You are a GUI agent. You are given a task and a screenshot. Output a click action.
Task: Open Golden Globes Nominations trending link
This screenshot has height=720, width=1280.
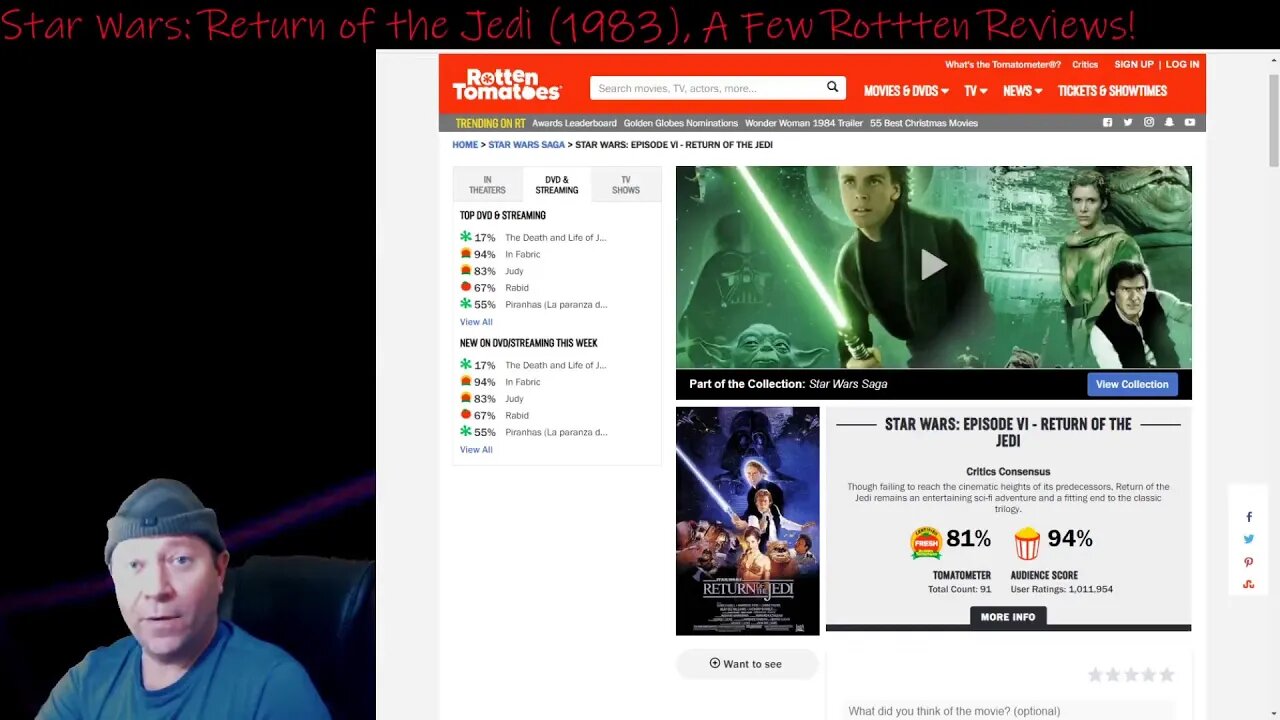pyautogui.click(x=681, y=123)
